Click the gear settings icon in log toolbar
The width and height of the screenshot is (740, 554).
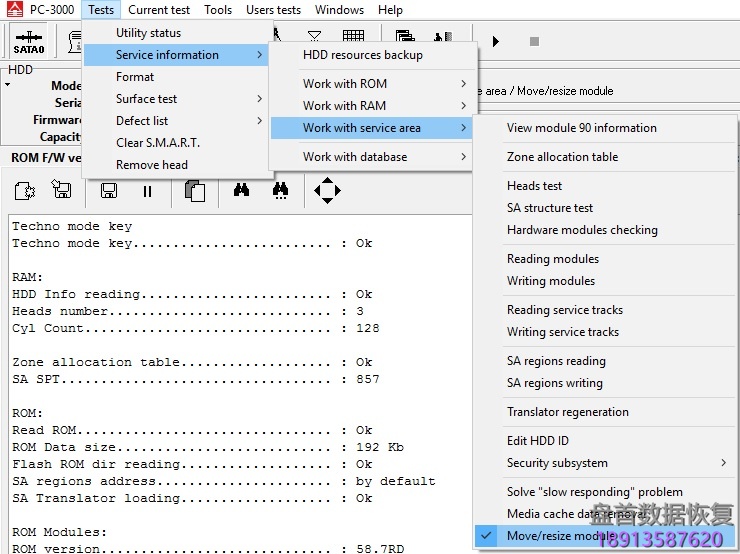[x=25, y=190]
